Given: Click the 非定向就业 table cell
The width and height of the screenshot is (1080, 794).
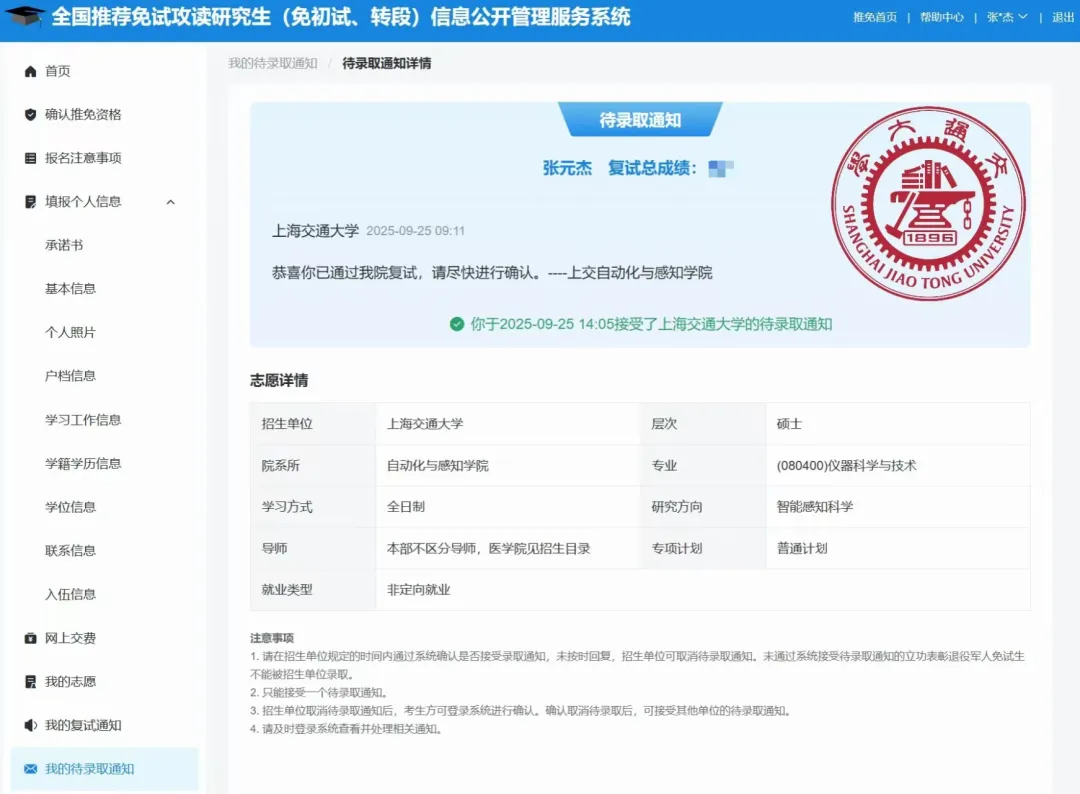Looking at the screenshot, I should [703, 589].
